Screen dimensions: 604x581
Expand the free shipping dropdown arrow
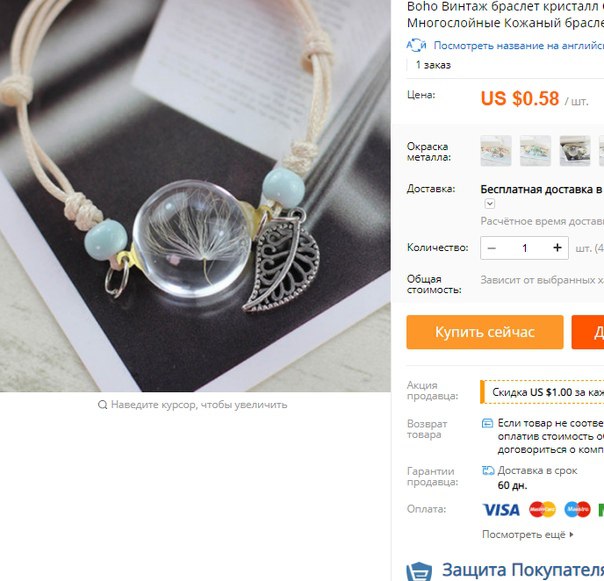[x=490, y=203]
